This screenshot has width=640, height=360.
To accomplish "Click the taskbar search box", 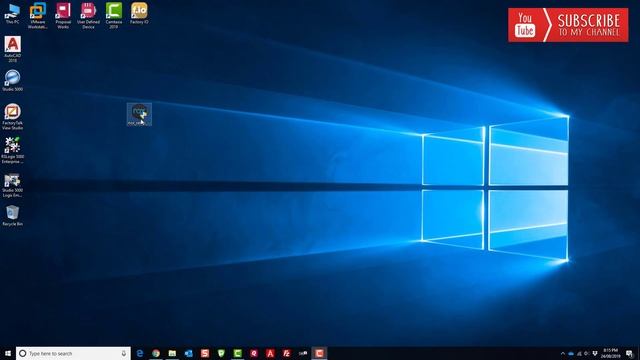I will (x=73, y=353).
